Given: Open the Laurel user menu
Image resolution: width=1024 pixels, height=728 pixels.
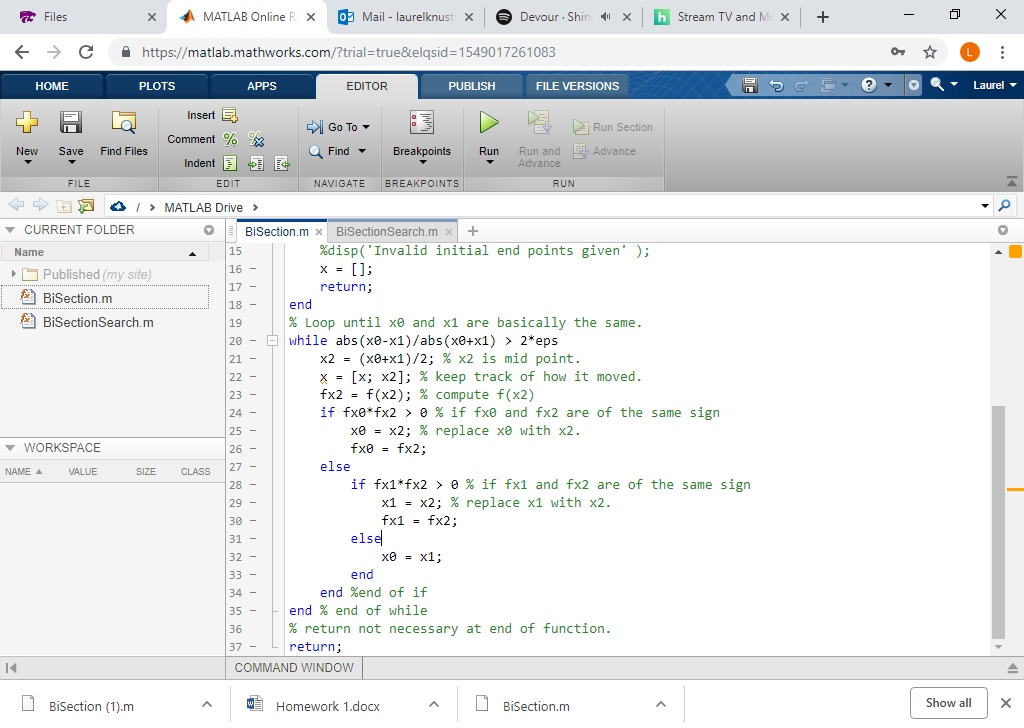Looking at the screenshot, I should click(990, 85).
